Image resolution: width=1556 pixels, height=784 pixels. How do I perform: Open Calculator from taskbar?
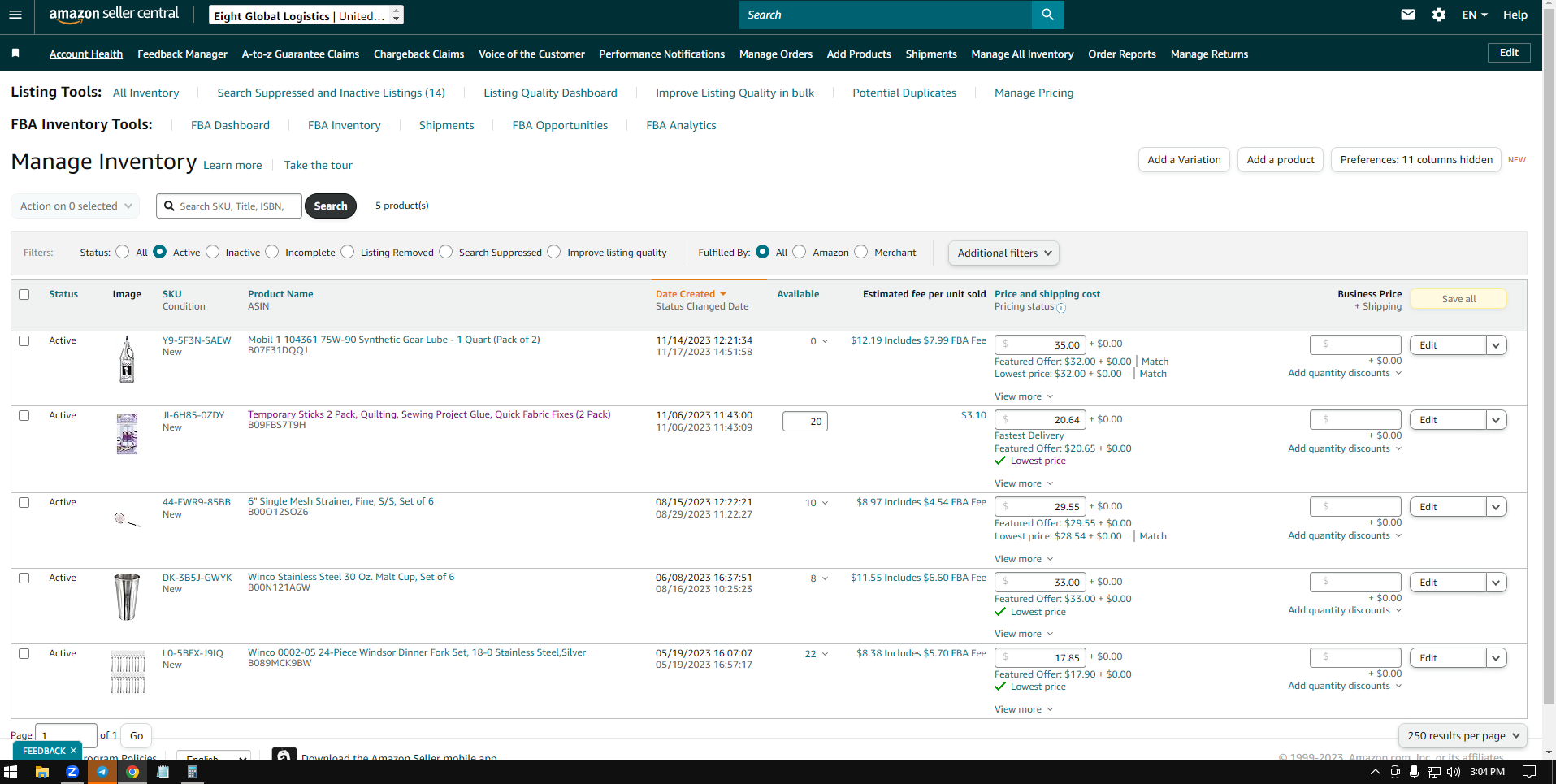193,772
